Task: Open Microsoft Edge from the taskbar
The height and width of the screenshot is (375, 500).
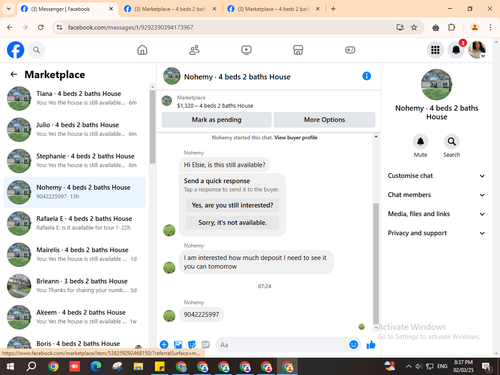Action: pyautogui.click(x=96, y=367)
